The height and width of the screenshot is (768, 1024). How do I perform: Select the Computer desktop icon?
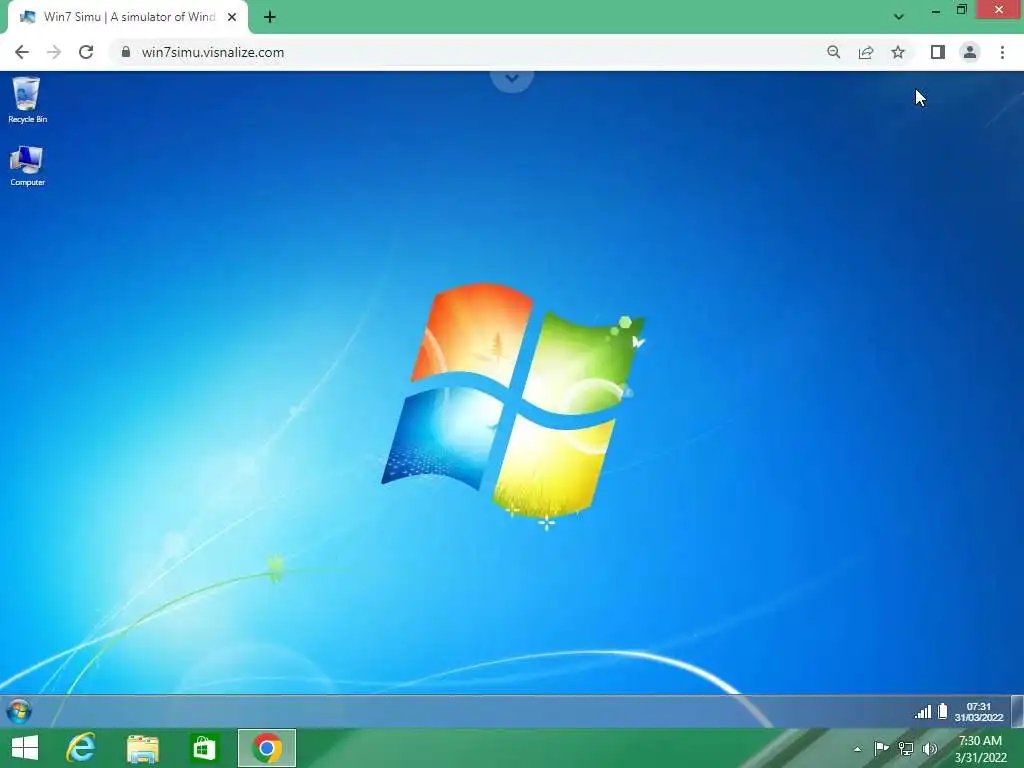click(27, 166)
